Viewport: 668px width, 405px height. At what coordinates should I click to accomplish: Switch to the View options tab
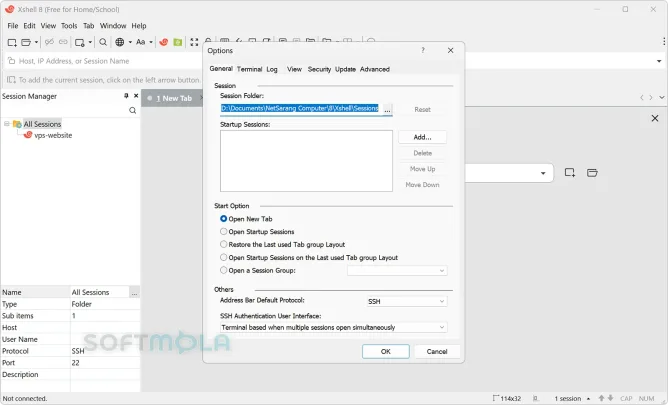(x=294, y=69)
